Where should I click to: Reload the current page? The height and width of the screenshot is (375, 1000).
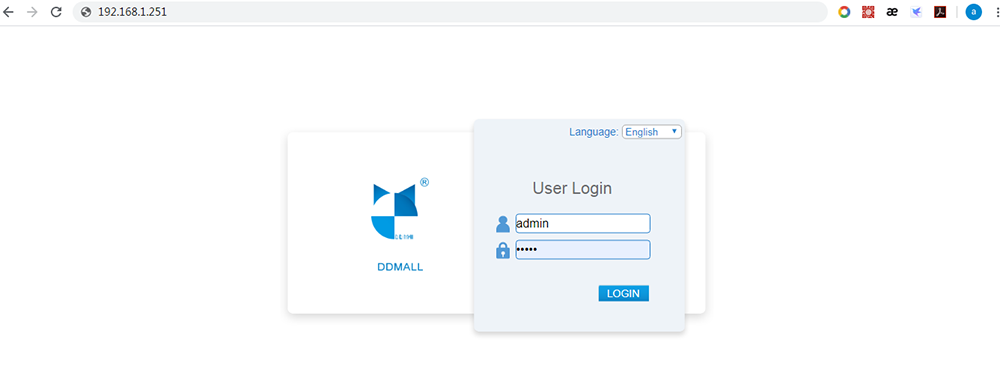tap(56, 11)
